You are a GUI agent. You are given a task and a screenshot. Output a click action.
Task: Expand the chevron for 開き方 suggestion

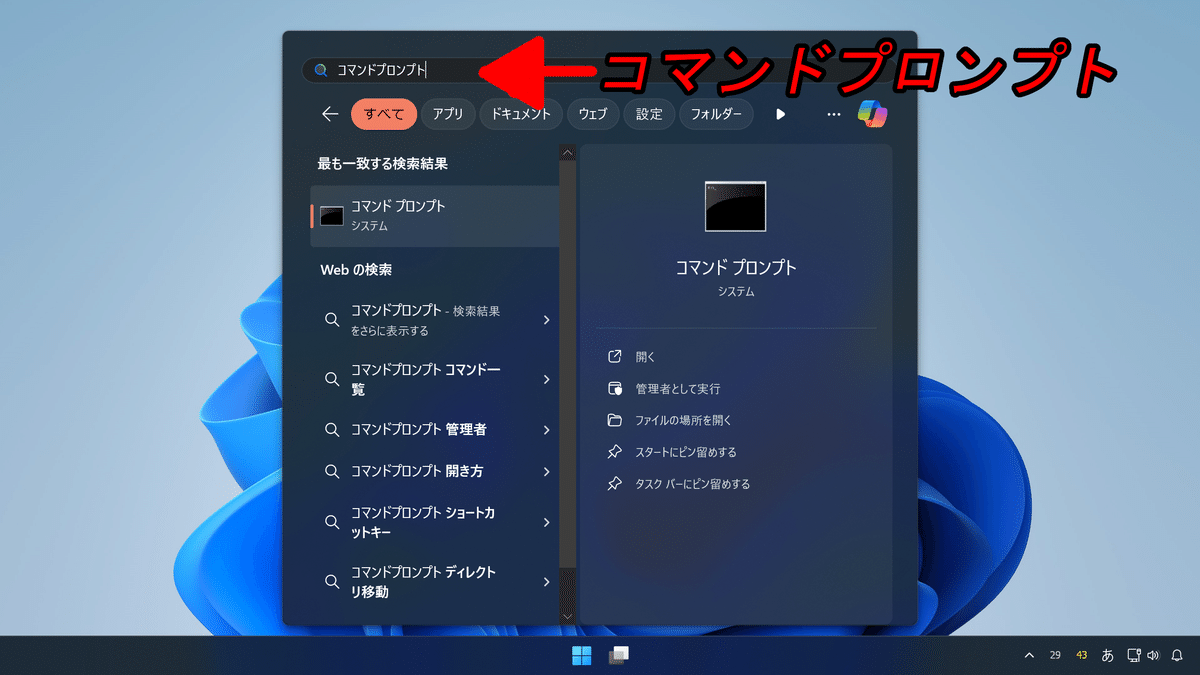(546, 471)
